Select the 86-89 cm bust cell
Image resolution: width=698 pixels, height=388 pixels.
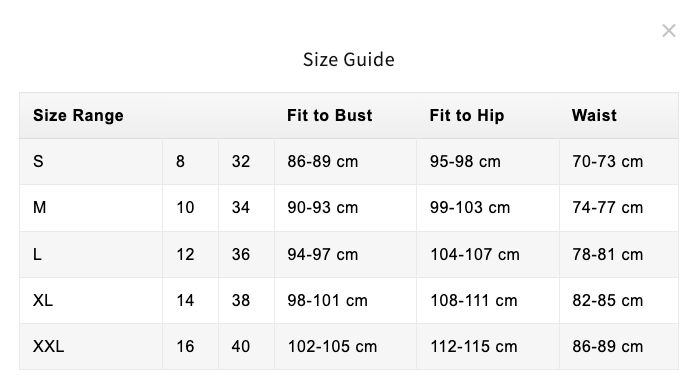322,161
